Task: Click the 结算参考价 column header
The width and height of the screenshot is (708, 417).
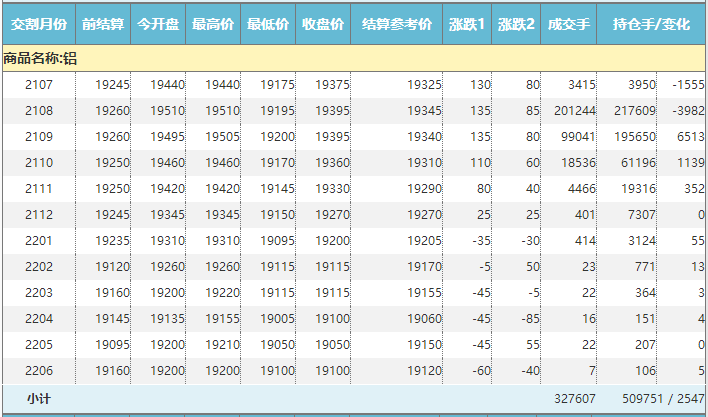Action: [x=397, y=23]
